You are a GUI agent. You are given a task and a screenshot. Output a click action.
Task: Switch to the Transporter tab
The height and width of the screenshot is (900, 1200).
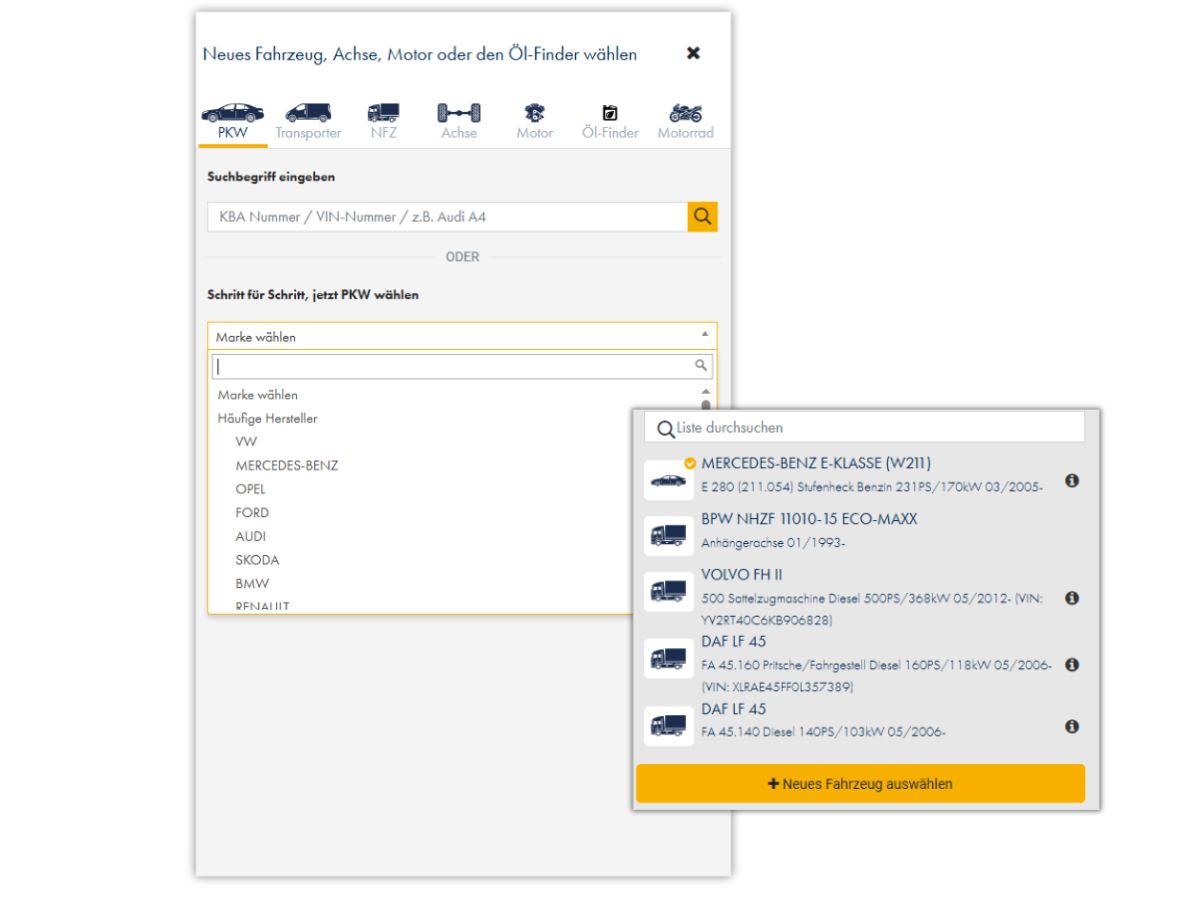(308, 122)
